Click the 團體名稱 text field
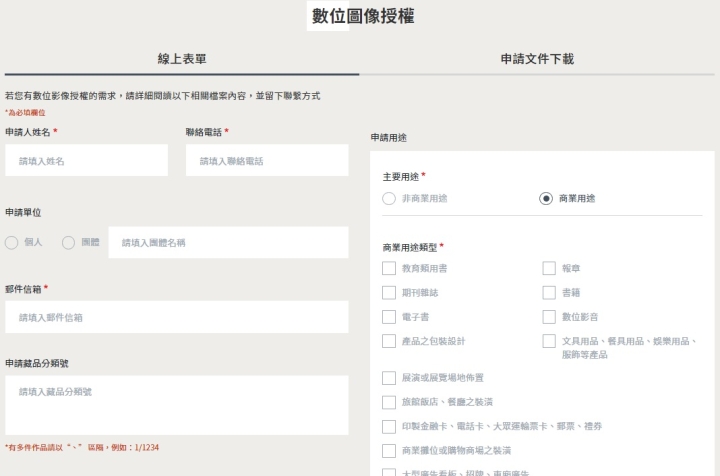 pos(228,242)
